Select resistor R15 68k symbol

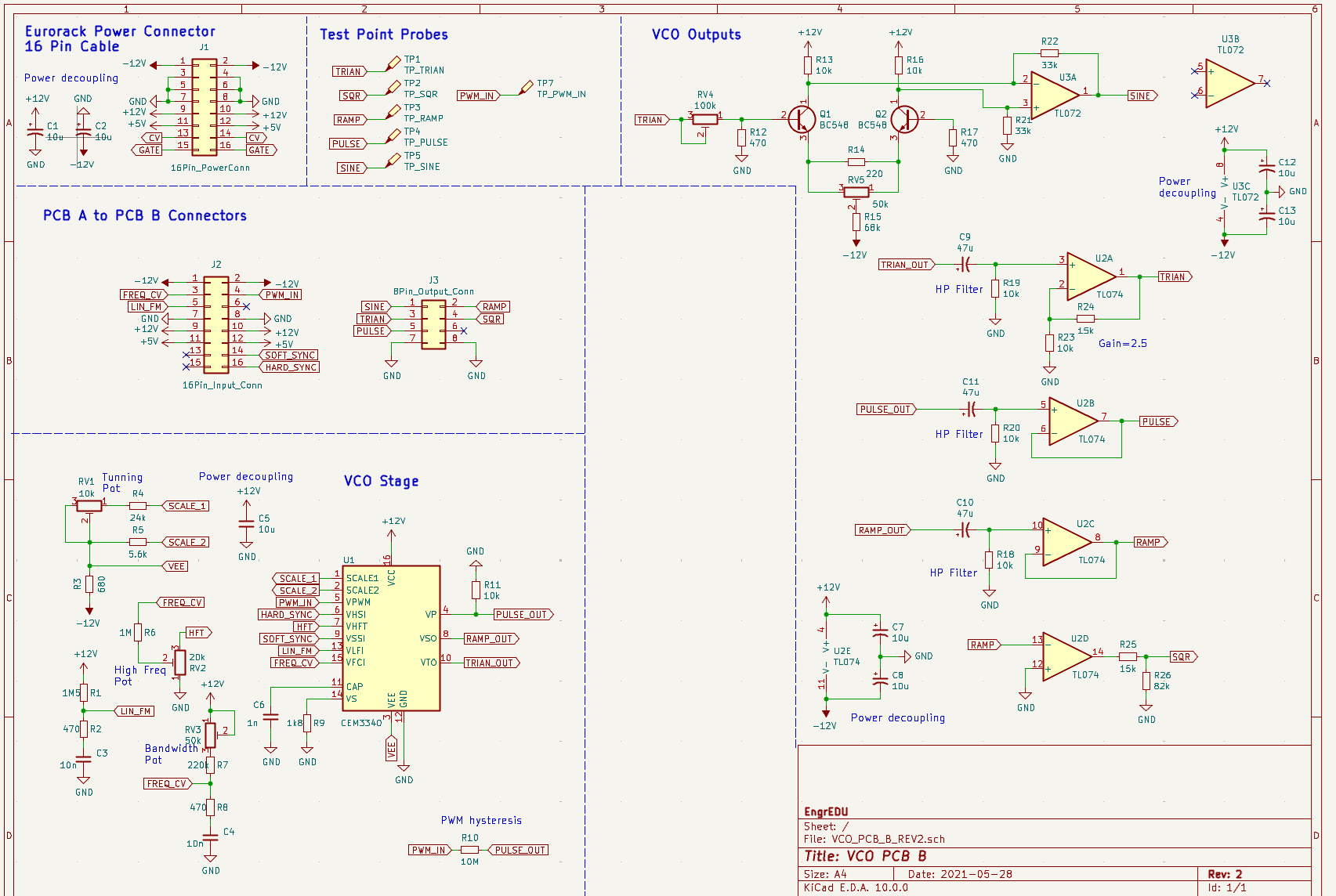click(x=856, y=222)
